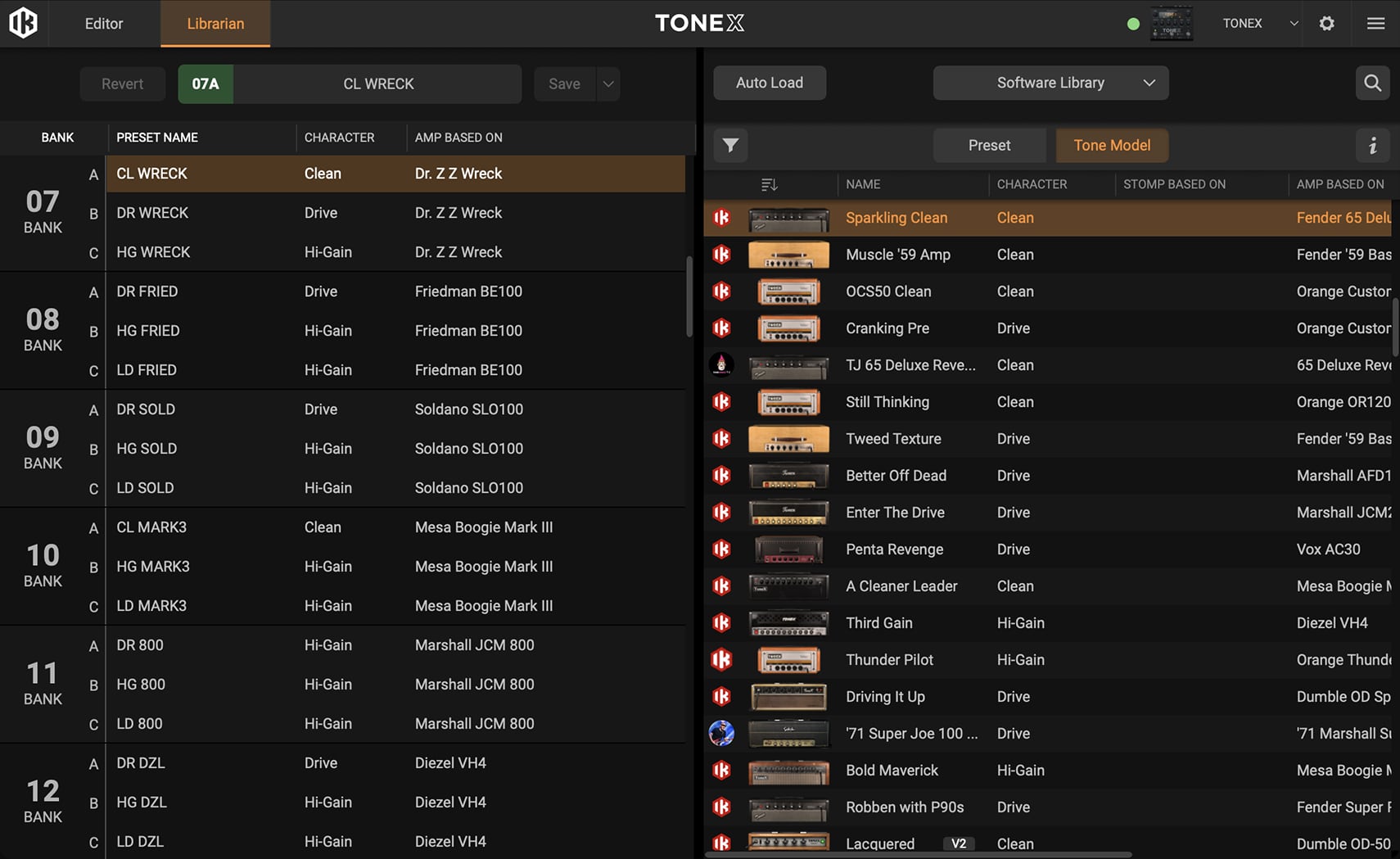Screen dimensions: 1400x859
Task: Click the search magnifier icon
Action: tap(1372, 83)
